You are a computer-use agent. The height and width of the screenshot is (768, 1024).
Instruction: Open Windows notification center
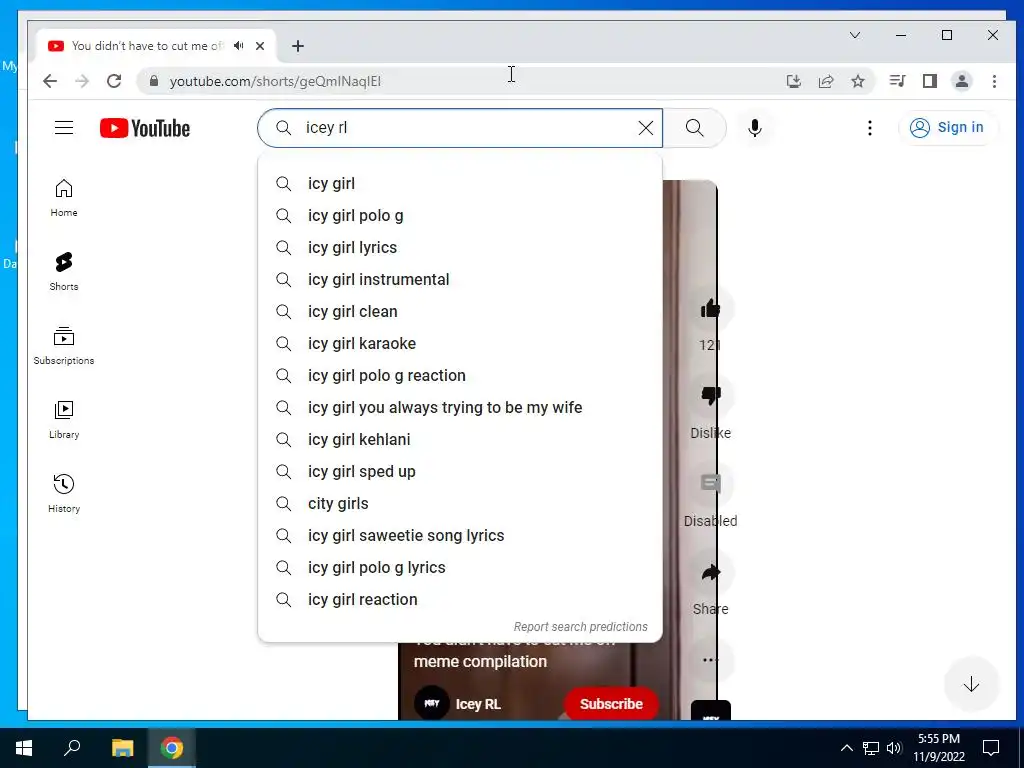pos(991,748)
